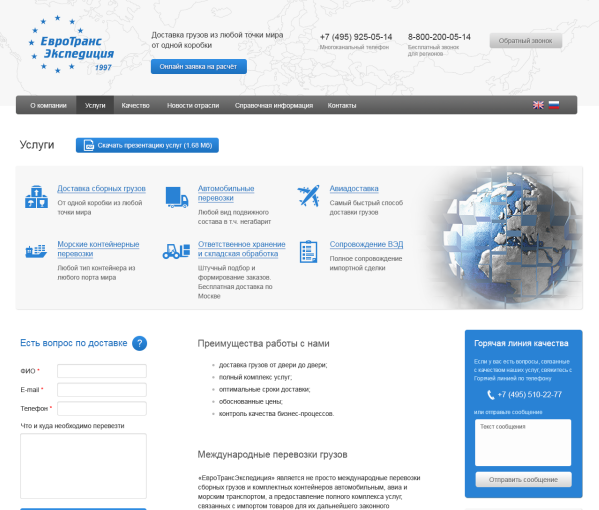Open the 'Сопровождение ВЭД' link

(366, 244)
